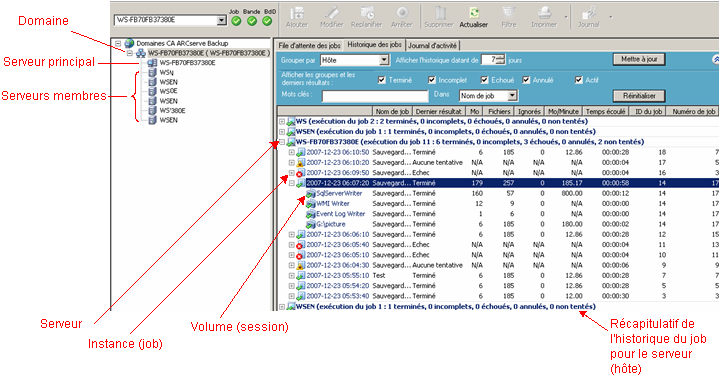Open the Journal d'activité tab
Screen dimensions: 720x386
coord(433,45)
